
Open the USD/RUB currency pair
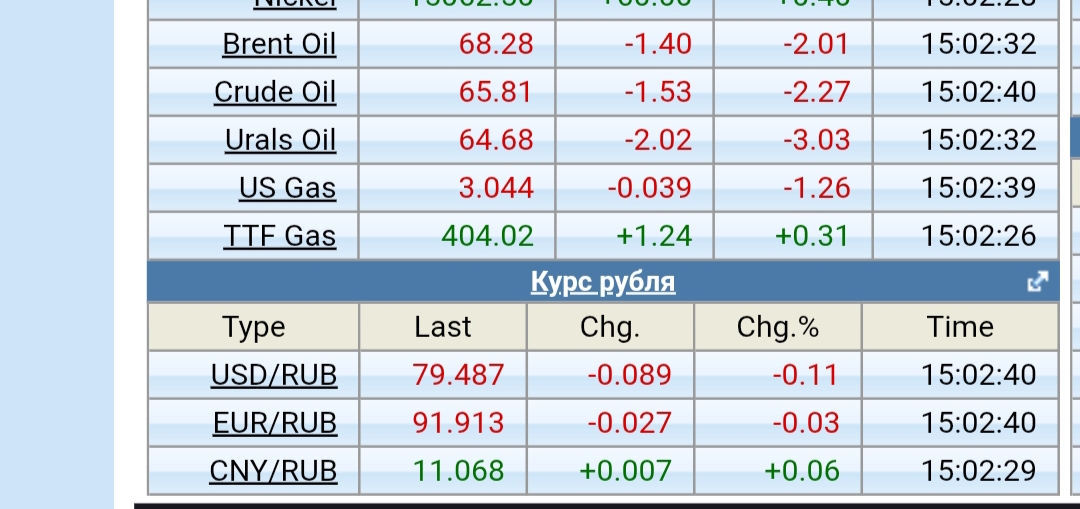[x=274, y=375]
